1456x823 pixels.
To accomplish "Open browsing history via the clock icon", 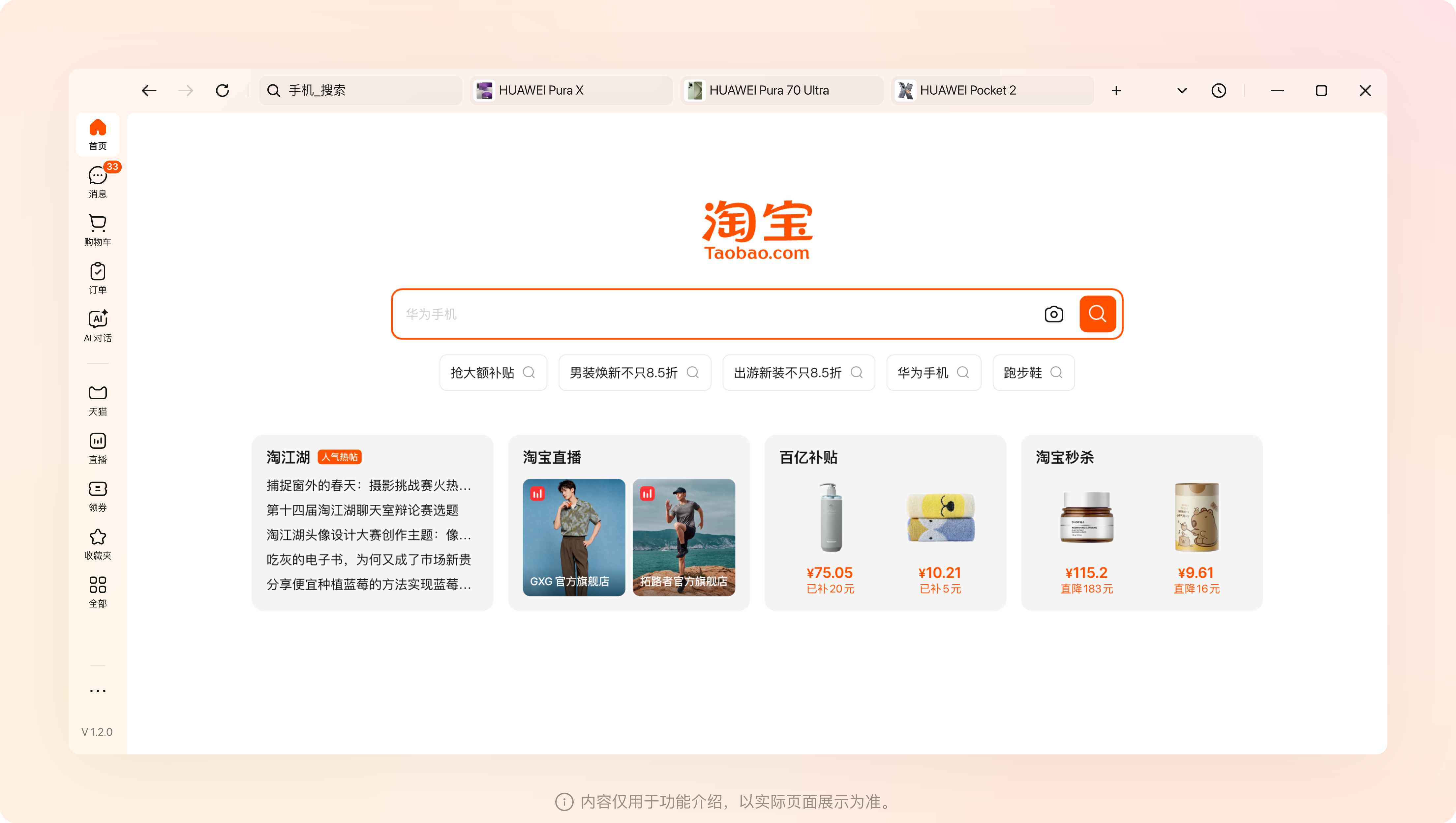I will coord(1219,90).
